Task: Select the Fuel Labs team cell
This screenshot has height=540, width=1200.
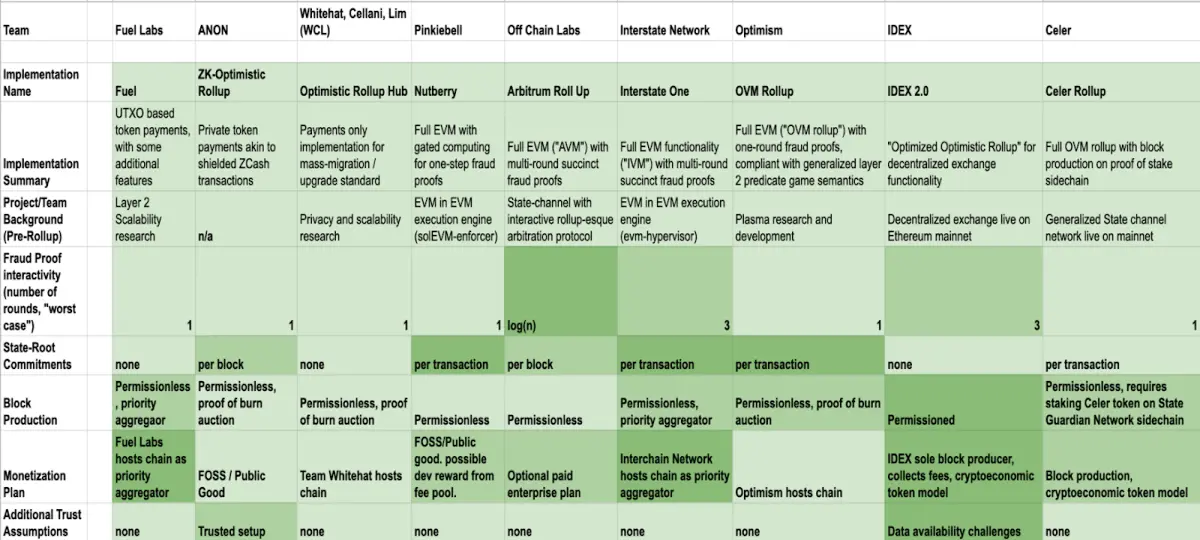Action: (153, 21)
